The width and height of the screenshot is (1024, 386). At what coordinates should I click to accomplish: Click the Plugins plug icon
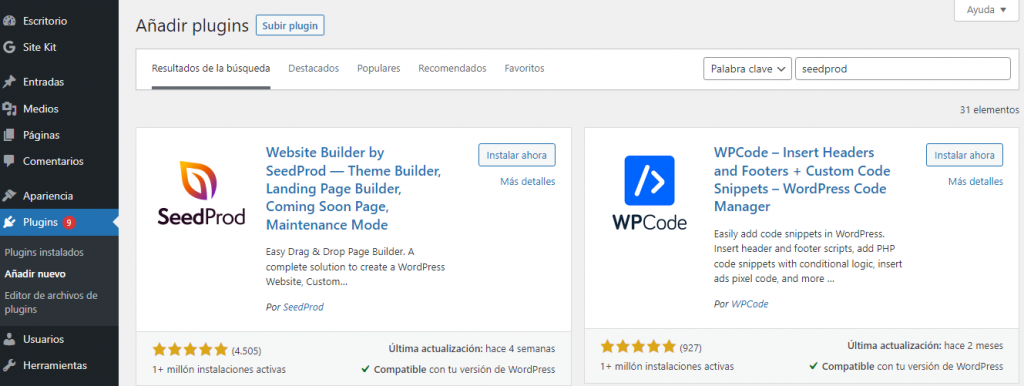coord(9,222)
